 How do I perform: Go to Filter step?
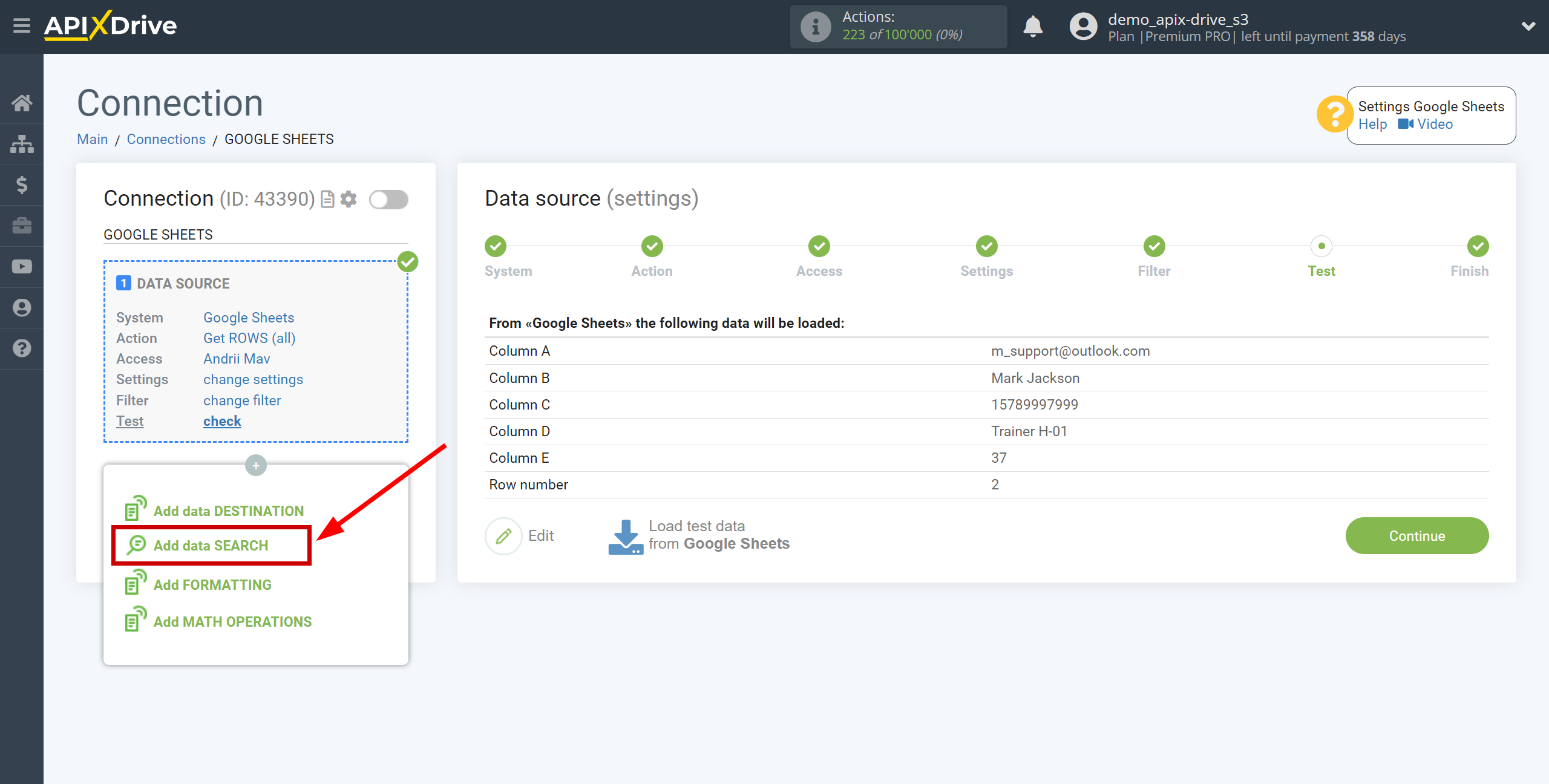1154,246
